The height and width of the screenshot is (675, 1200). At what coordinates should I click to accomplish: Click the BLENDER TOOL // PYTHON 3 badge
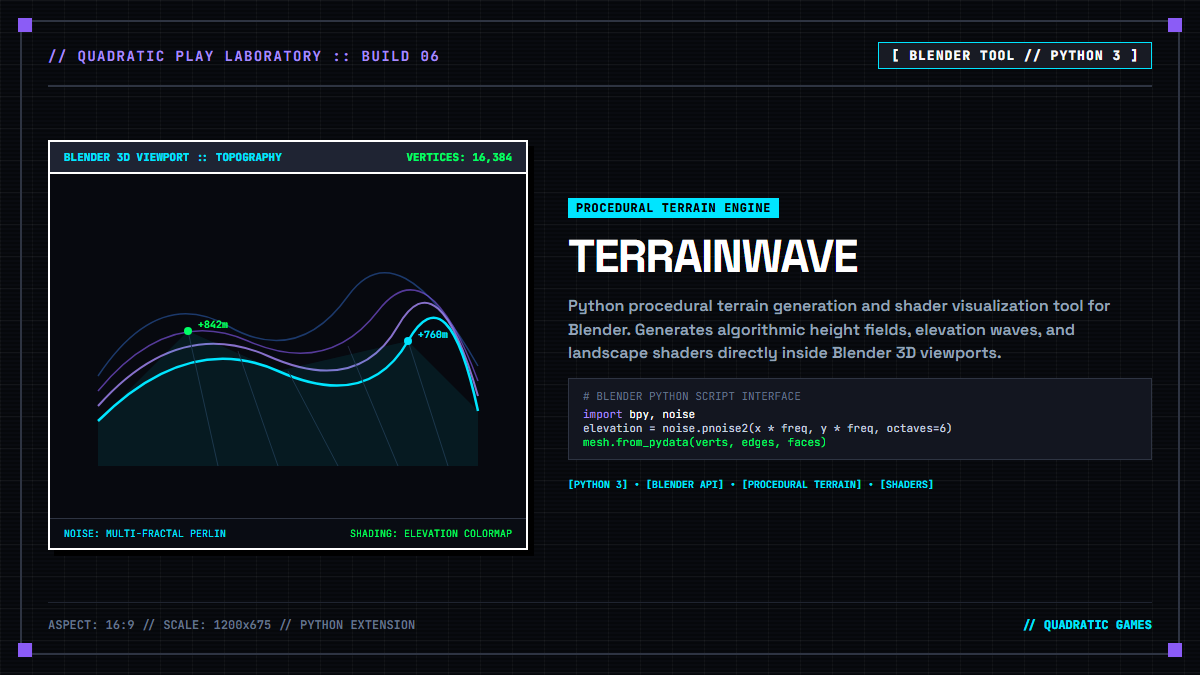(x=1015, y=55)
